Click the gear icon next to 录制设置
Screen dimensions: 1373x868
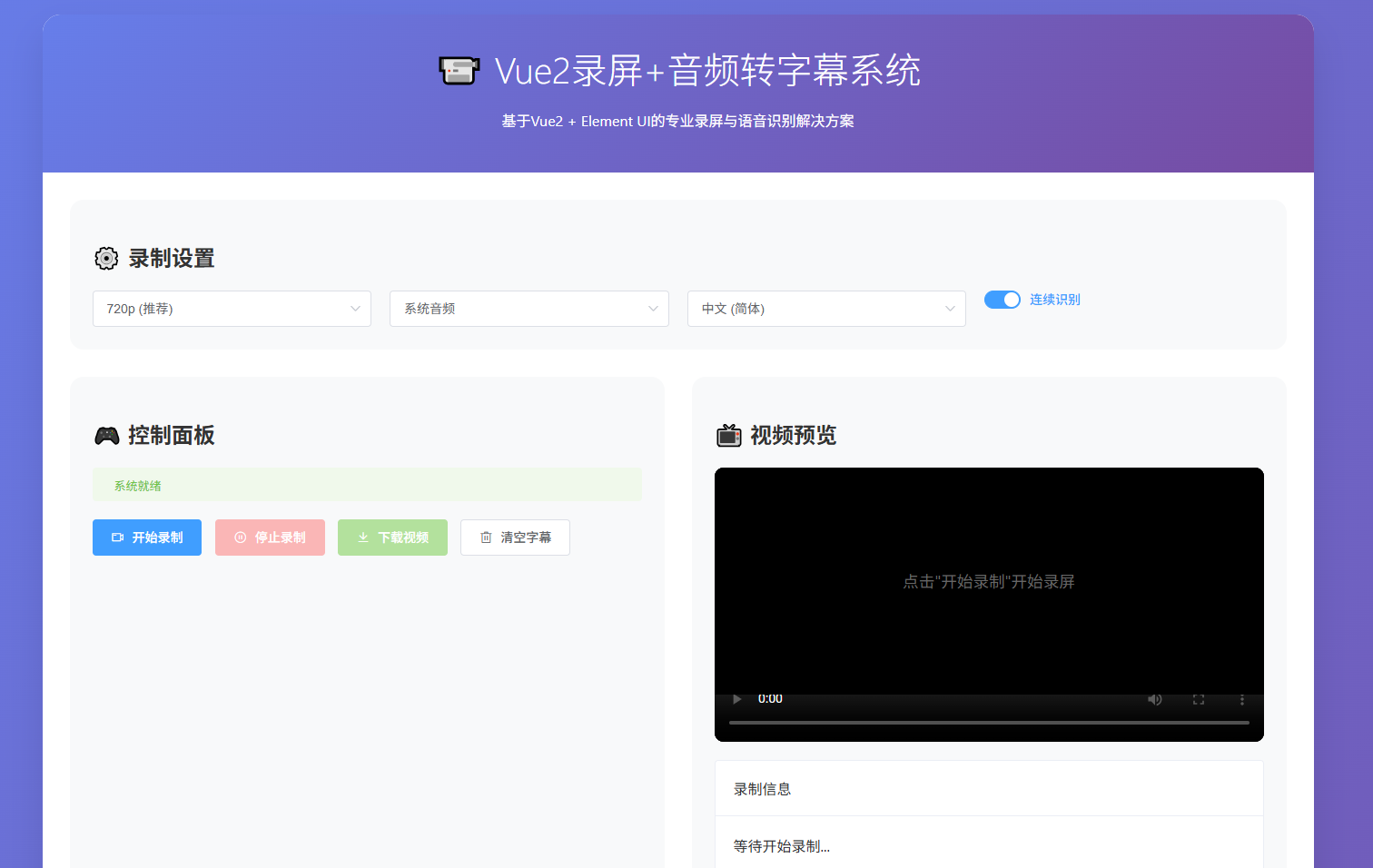pos(106,259)
